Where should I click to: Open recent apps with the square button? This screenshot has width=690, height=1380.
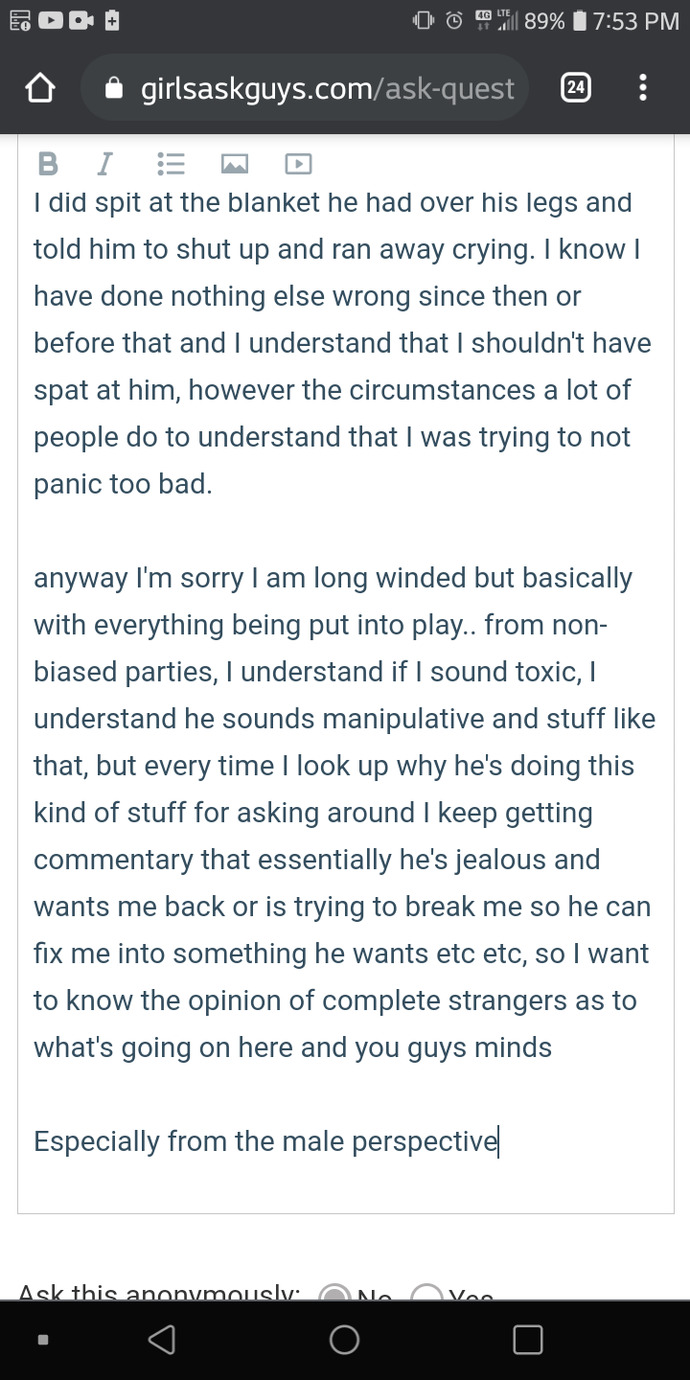click(527, 1340)
